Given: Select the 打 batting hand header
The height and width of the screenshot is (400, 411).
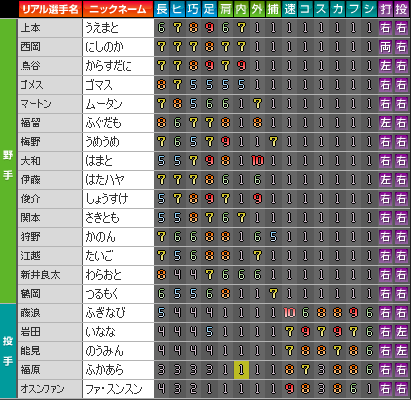Looking at the screenshot, I should 386,9.
